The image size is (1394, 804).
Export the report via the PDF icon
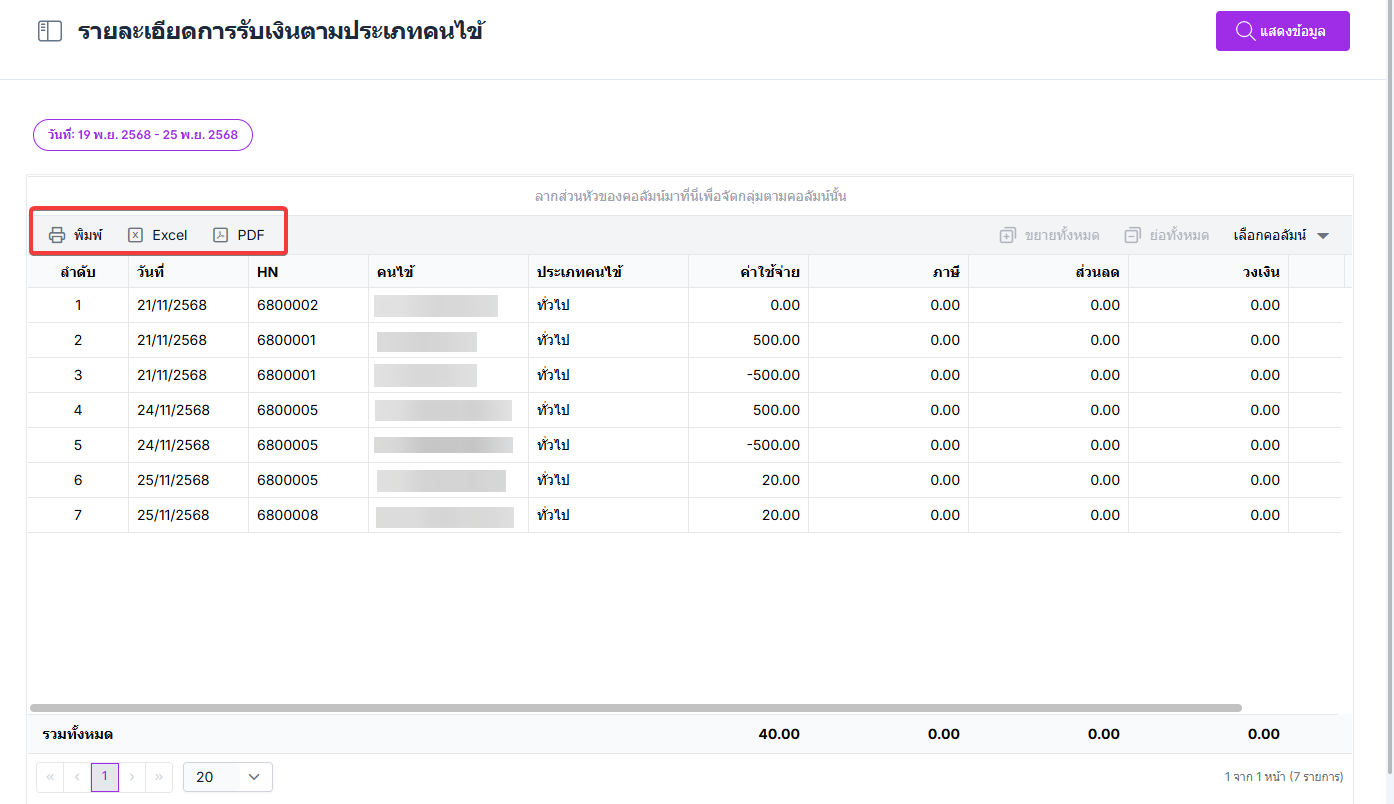coord(221,235)
